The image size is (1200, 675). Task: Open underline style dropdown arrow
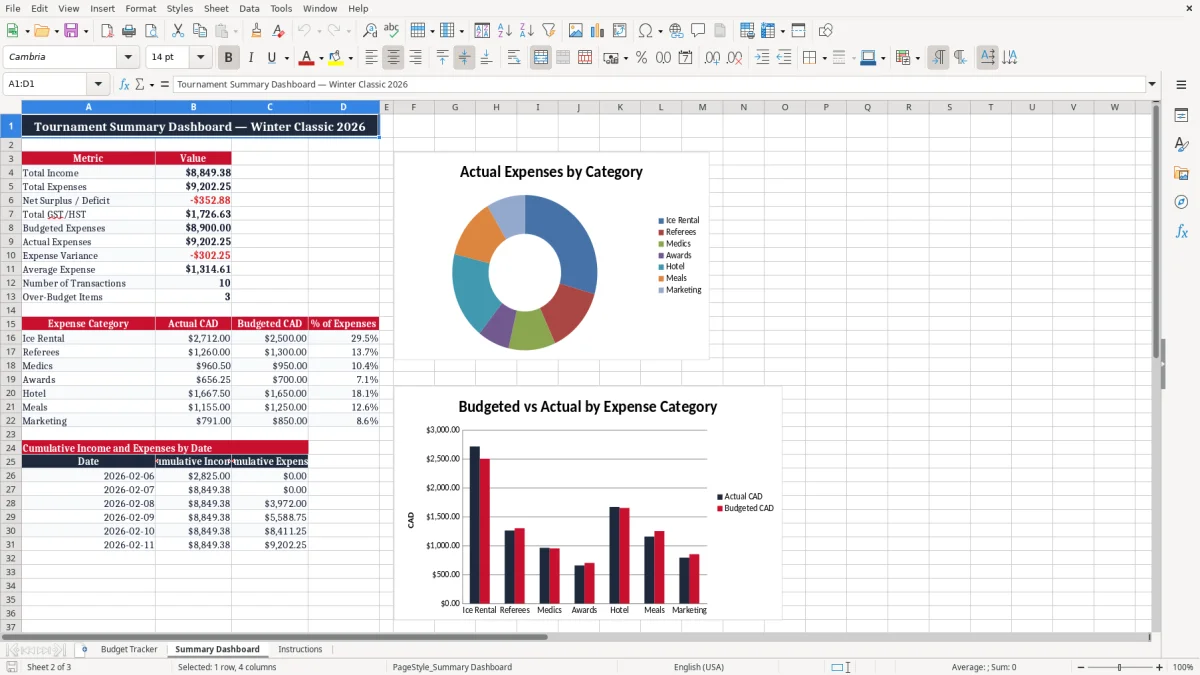click(286, 58)
